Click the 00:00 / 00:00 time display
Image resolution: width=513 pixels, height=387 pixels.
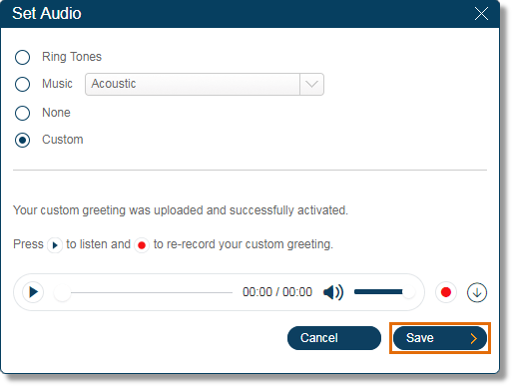tap(277, 292)
